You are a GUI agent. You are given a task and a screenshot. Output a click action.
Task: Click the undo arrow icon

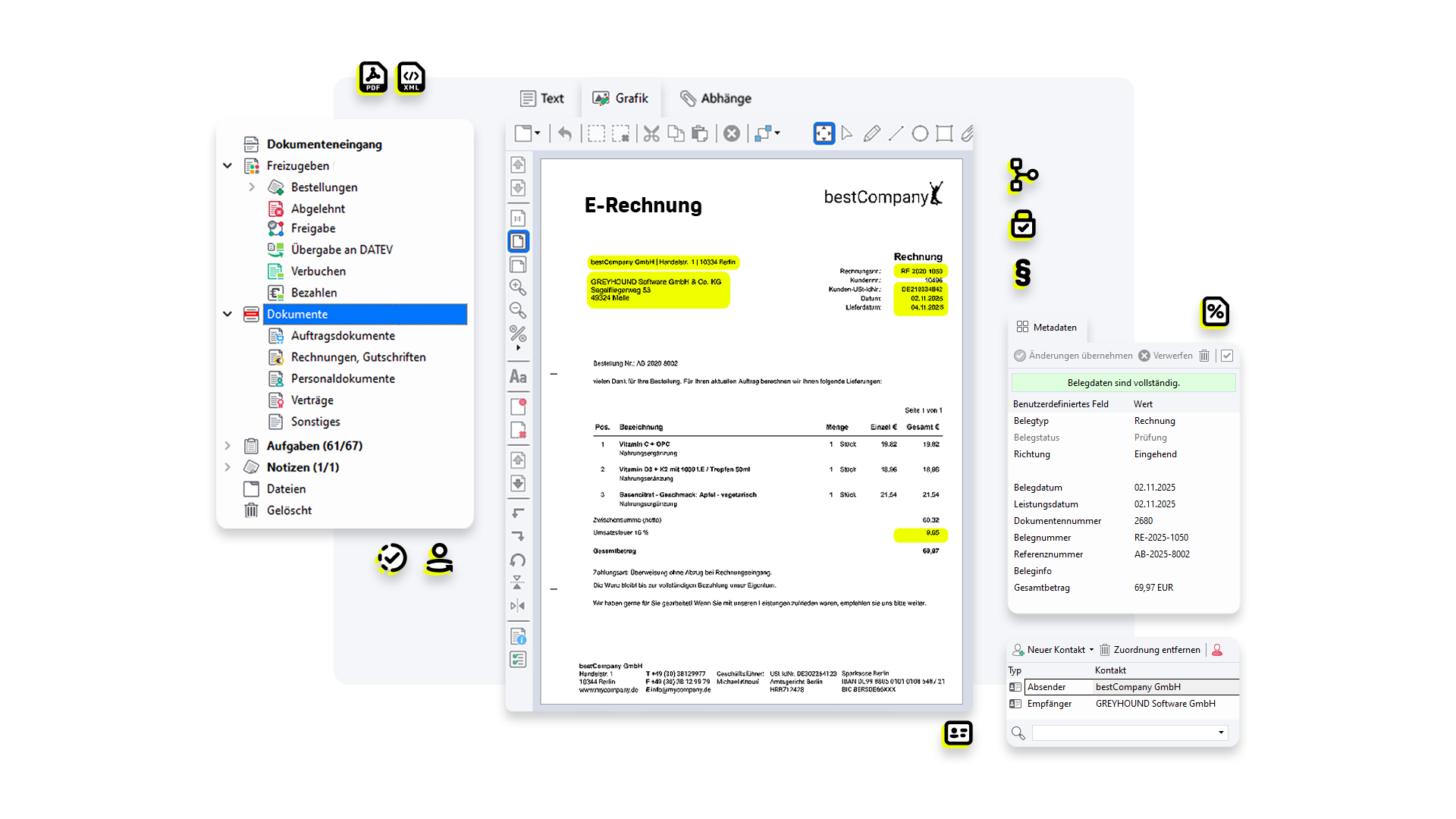[x=565, y=134]
